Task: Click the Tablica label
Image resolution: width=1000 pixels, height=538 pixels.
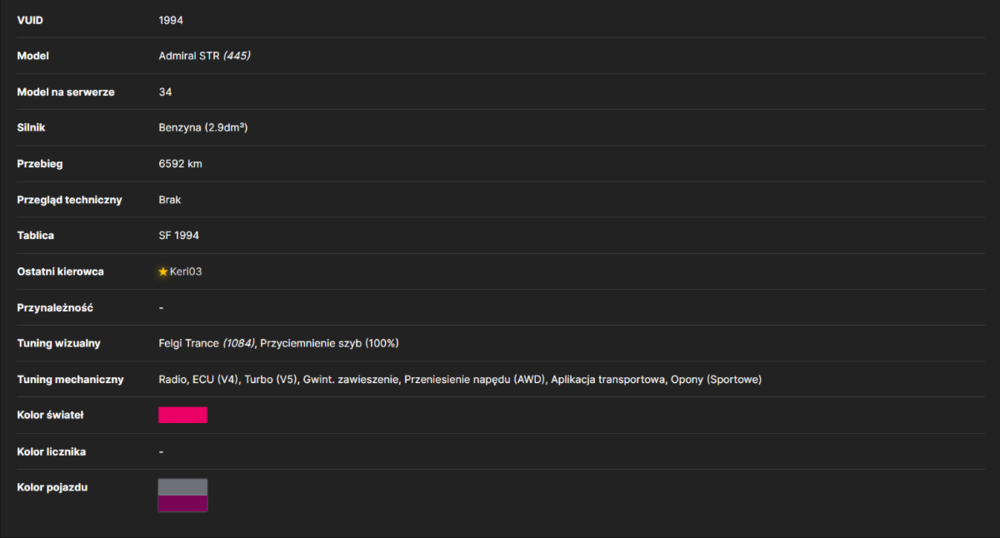Action: click(35, 235)
